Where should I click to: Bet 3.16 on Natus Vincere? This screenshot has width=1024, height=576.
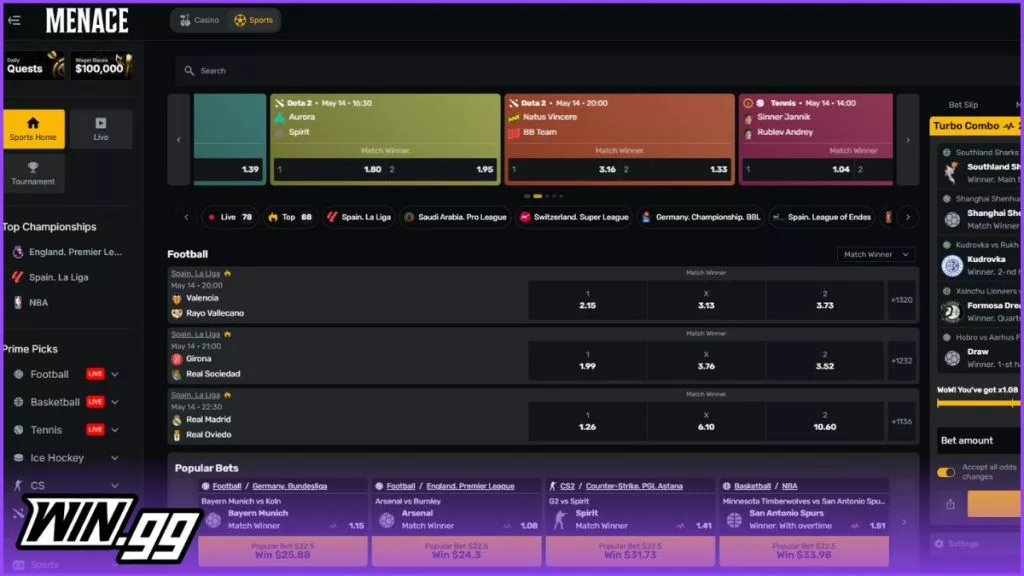click(564, 170)
